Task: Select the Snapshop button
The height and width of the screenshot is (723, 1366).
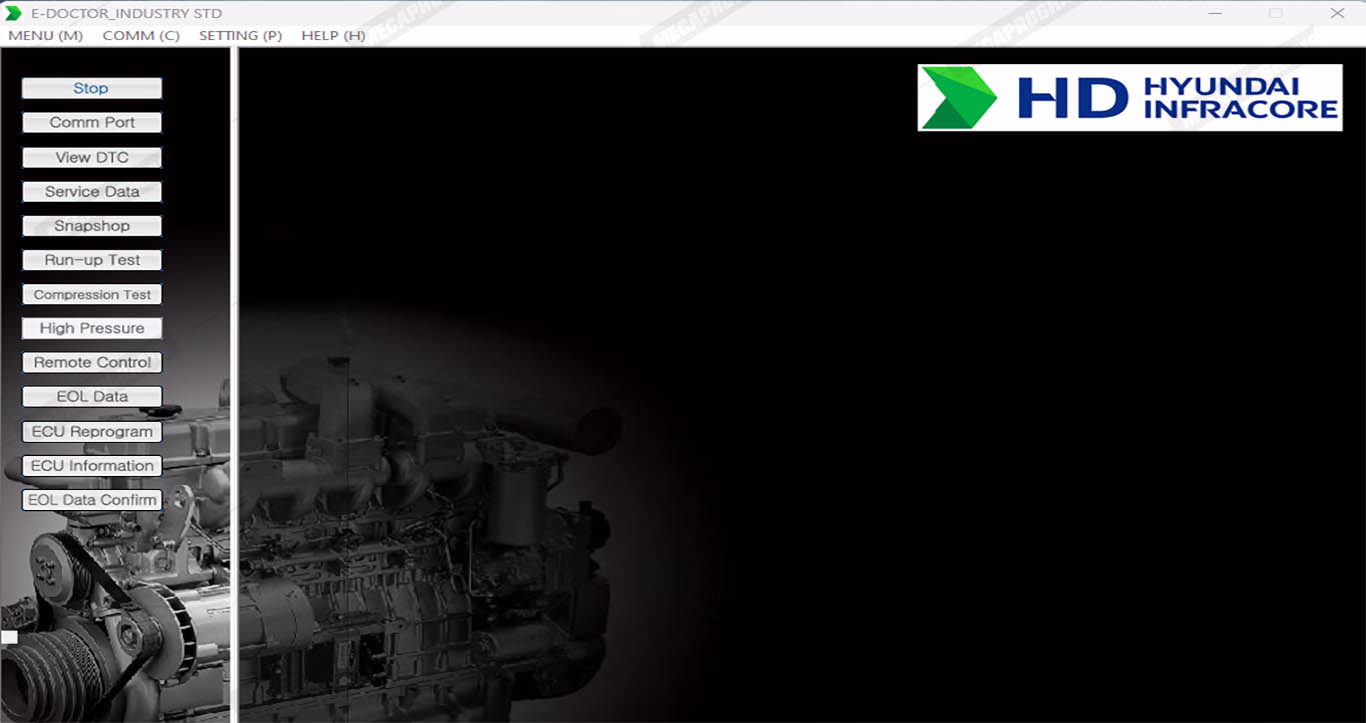Action: click(91, 226)
